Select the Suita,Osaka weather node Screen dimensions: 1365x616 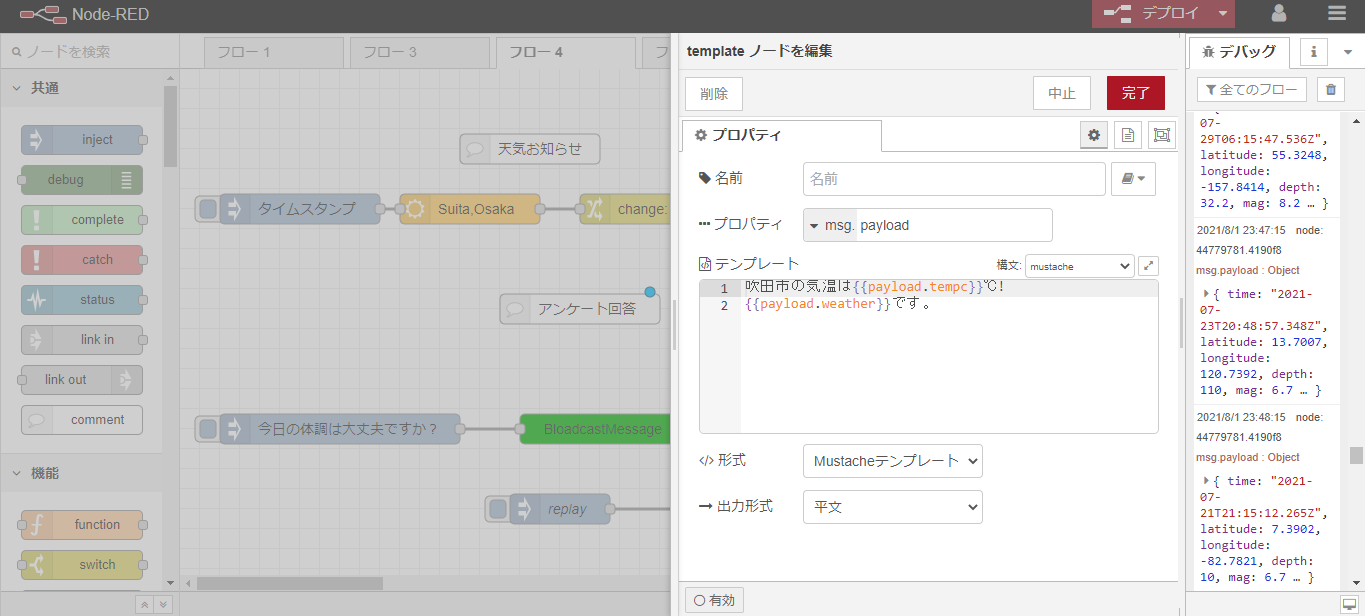(x=470, y=209)
